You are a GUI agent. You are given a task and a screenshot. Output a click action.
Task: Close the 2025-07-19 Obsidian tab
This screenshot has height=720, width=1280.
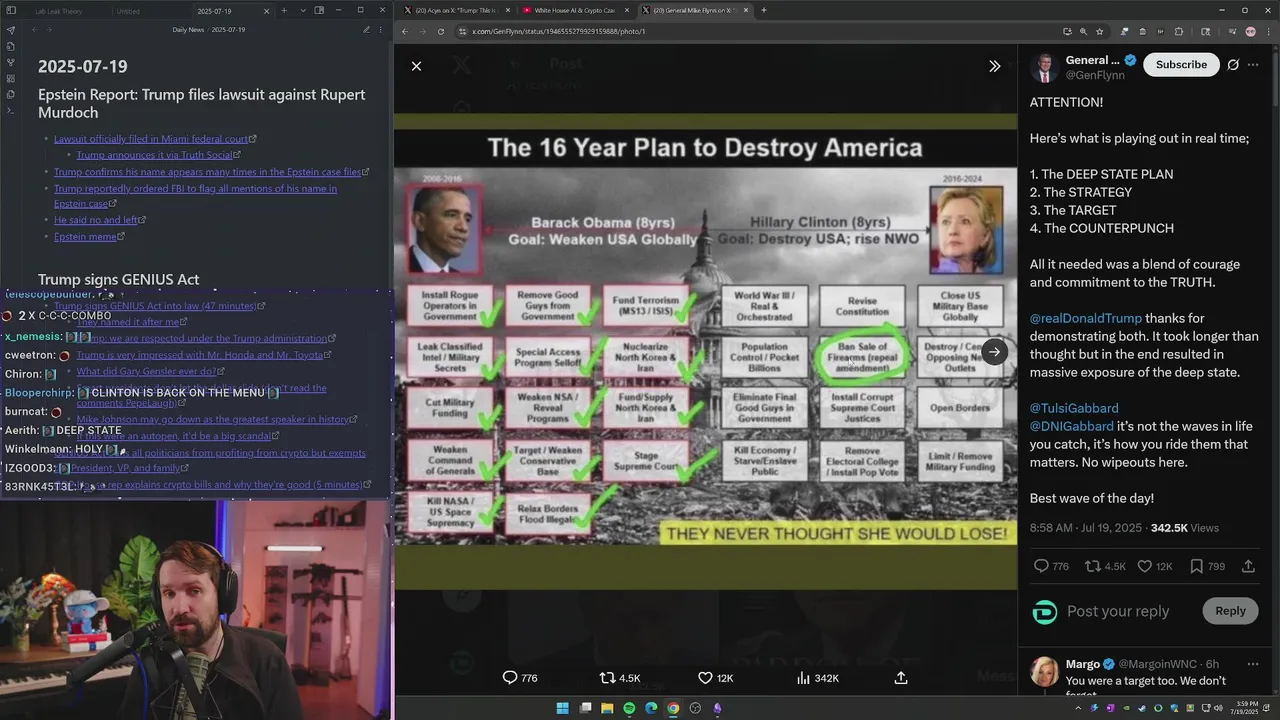pyautogui.click(x=266, y=11)
